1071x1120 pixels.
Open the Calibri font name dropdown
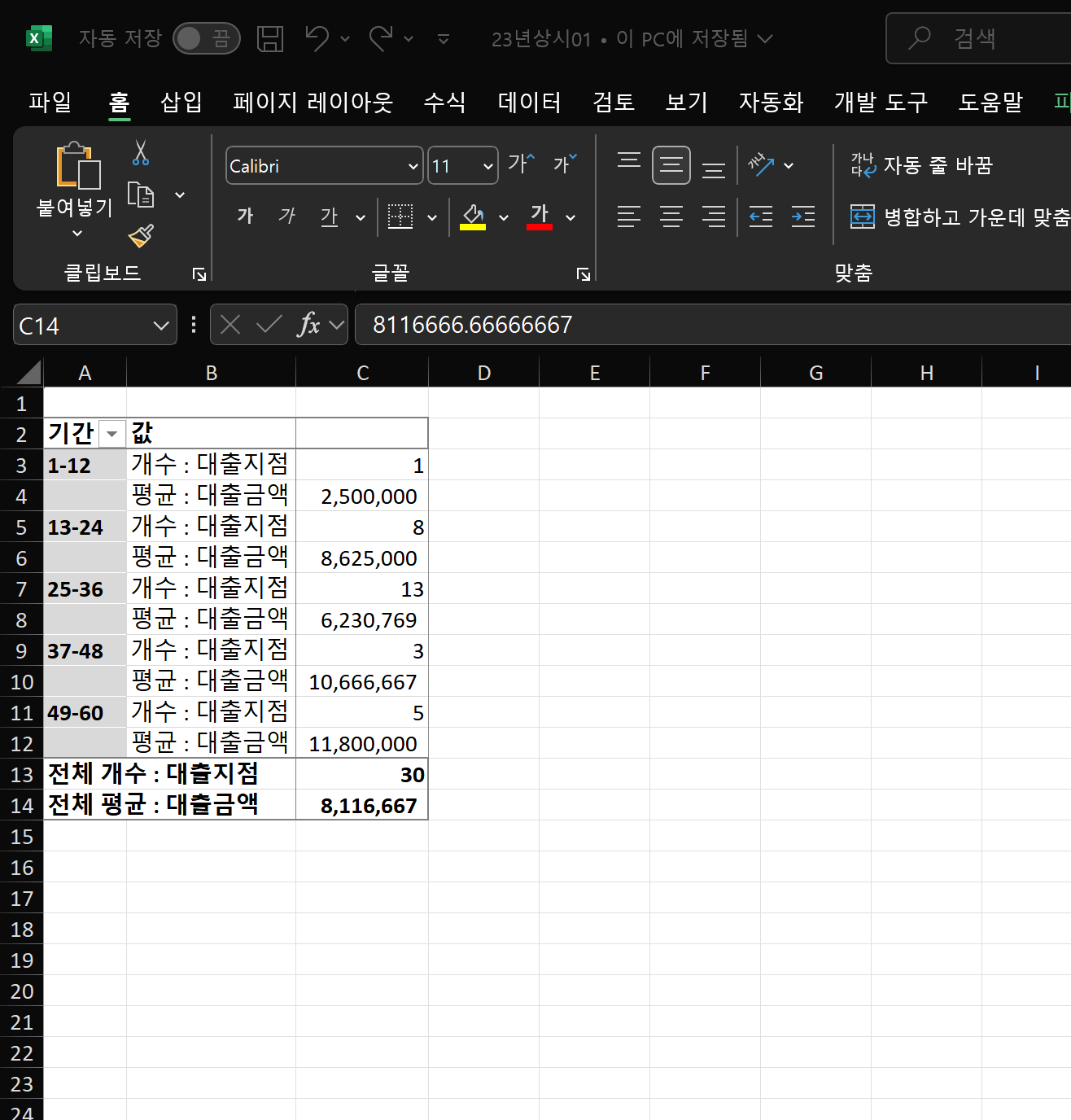tap(413, 166)
